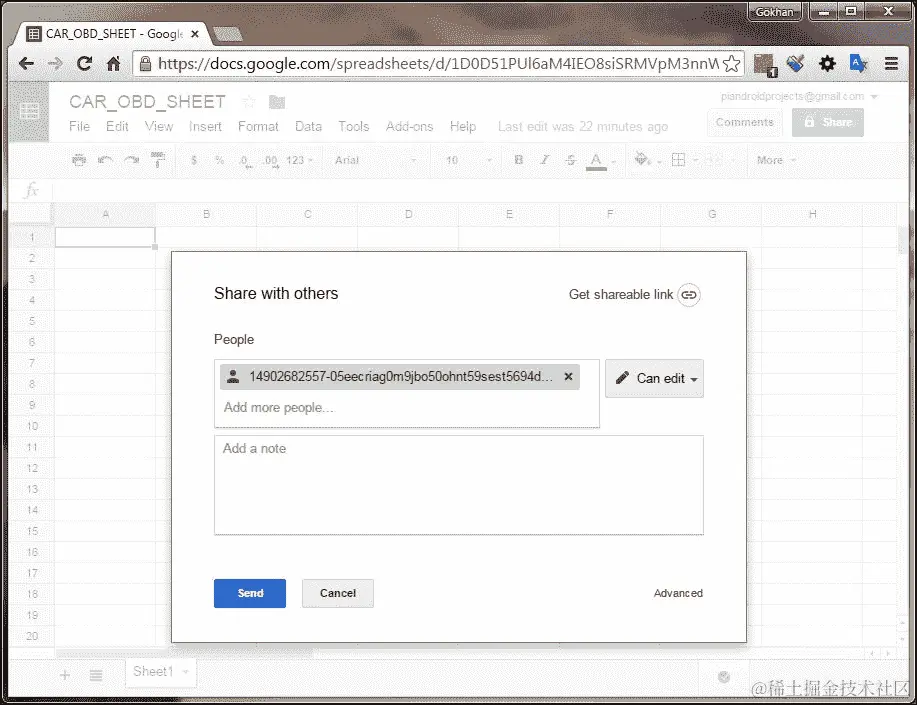Click the Add a note text area
Screen dimensions: 917x705
[x=458, y=485]
